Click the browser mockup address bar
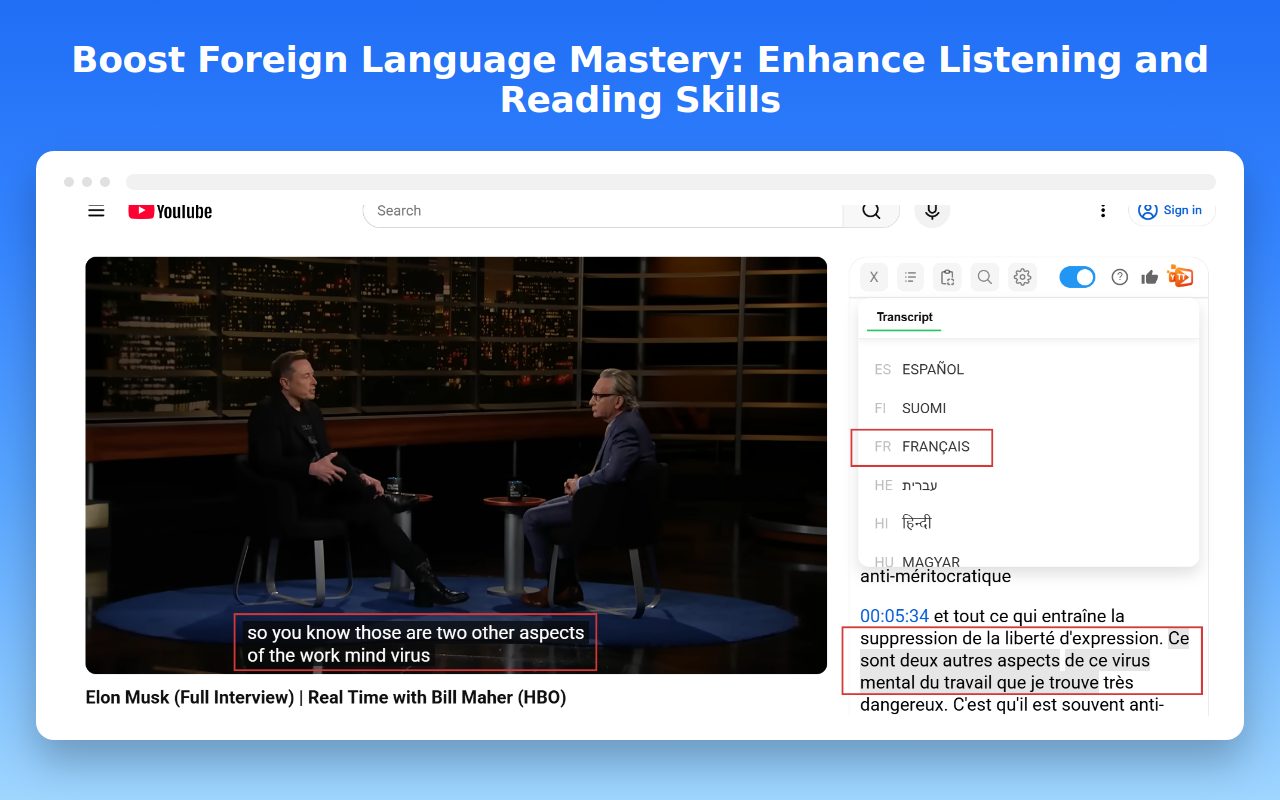 coord(670,182)
